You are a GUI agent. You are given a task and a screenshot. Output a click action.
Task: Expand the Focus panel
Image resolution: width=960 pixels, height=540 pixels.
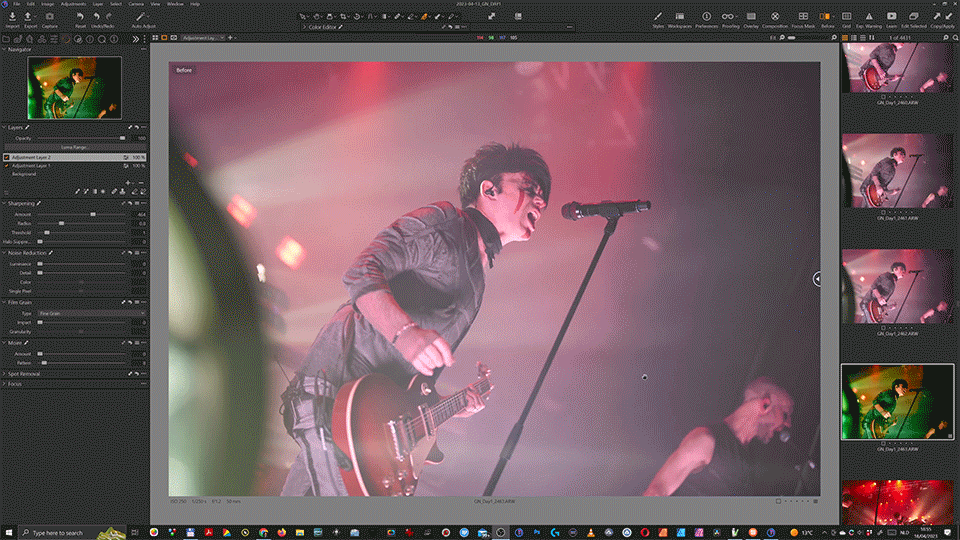pos(4,384)
